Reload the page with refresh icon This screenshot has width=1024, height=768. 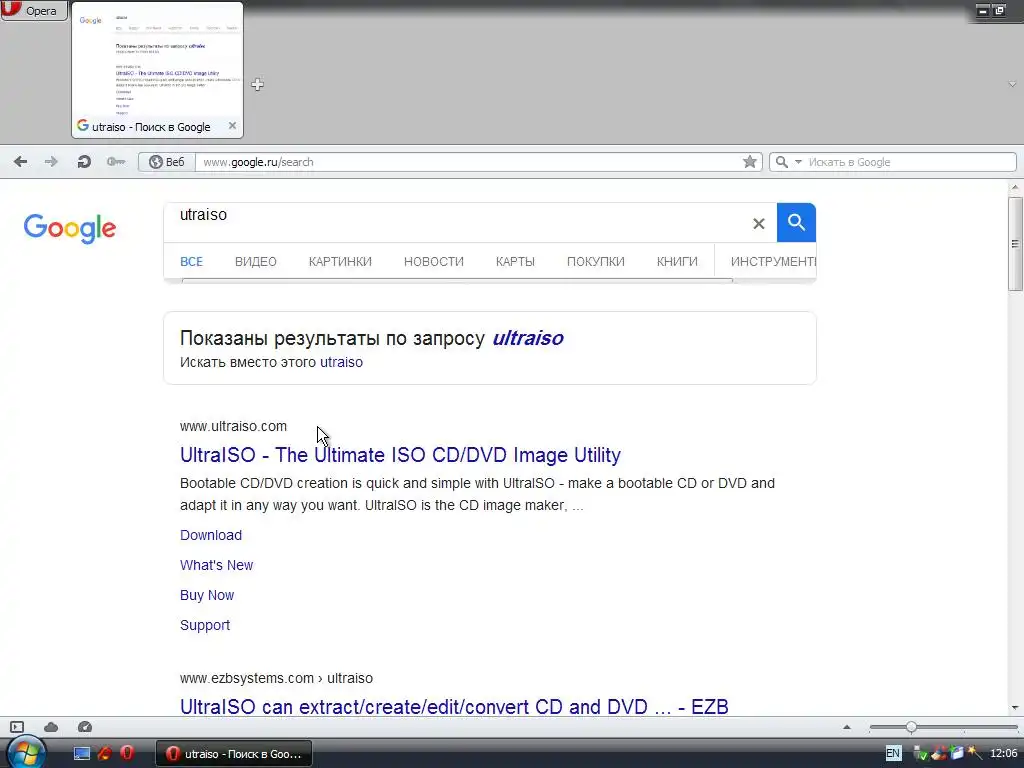[84, 162]
